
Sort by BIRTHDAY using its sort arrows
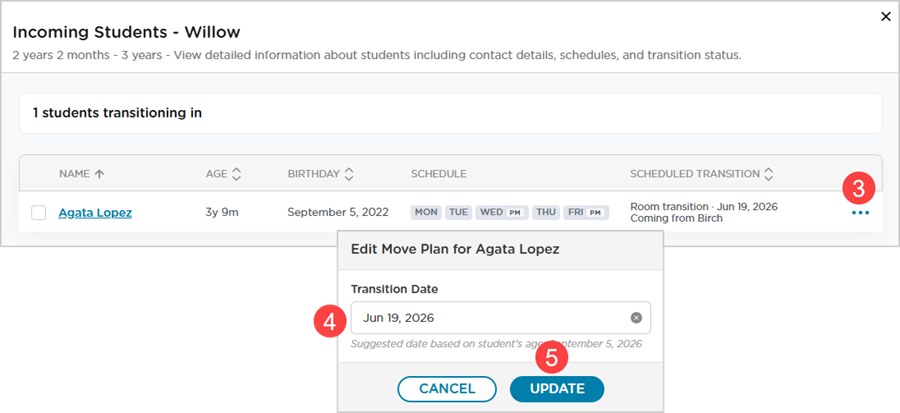click(349, 174)
